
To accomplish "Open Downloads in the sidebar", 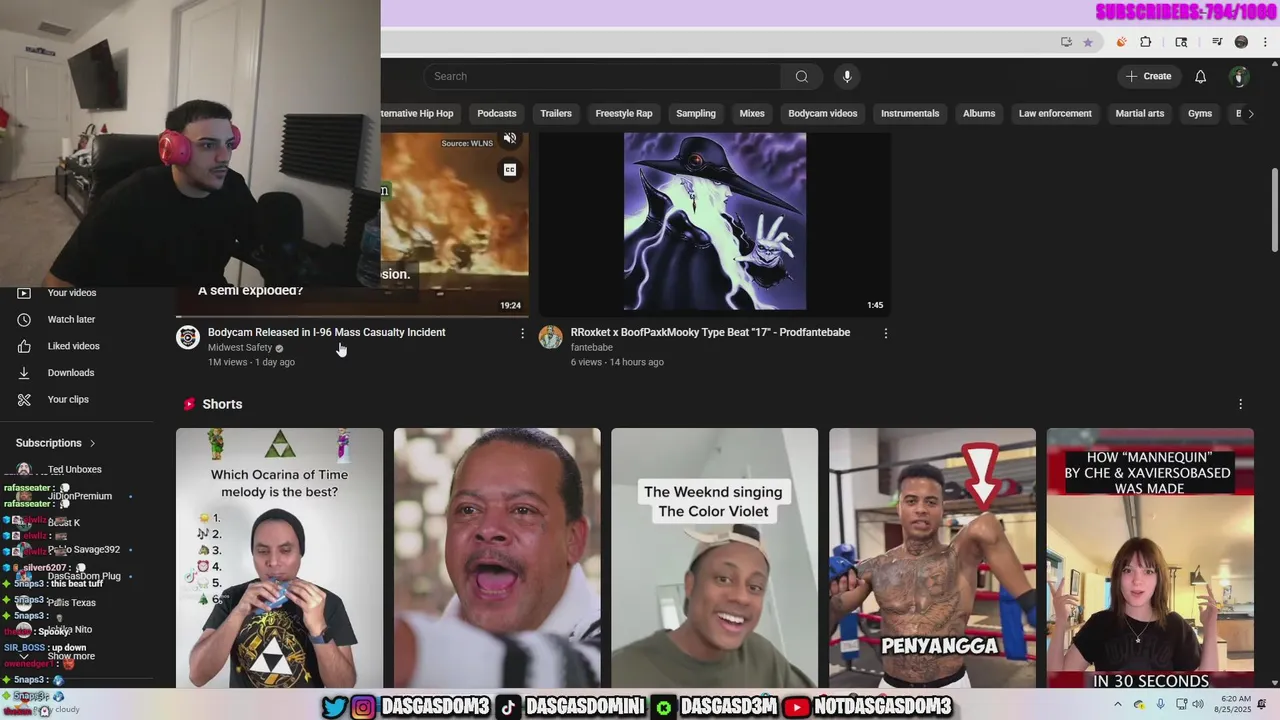I will coord(72,373).
